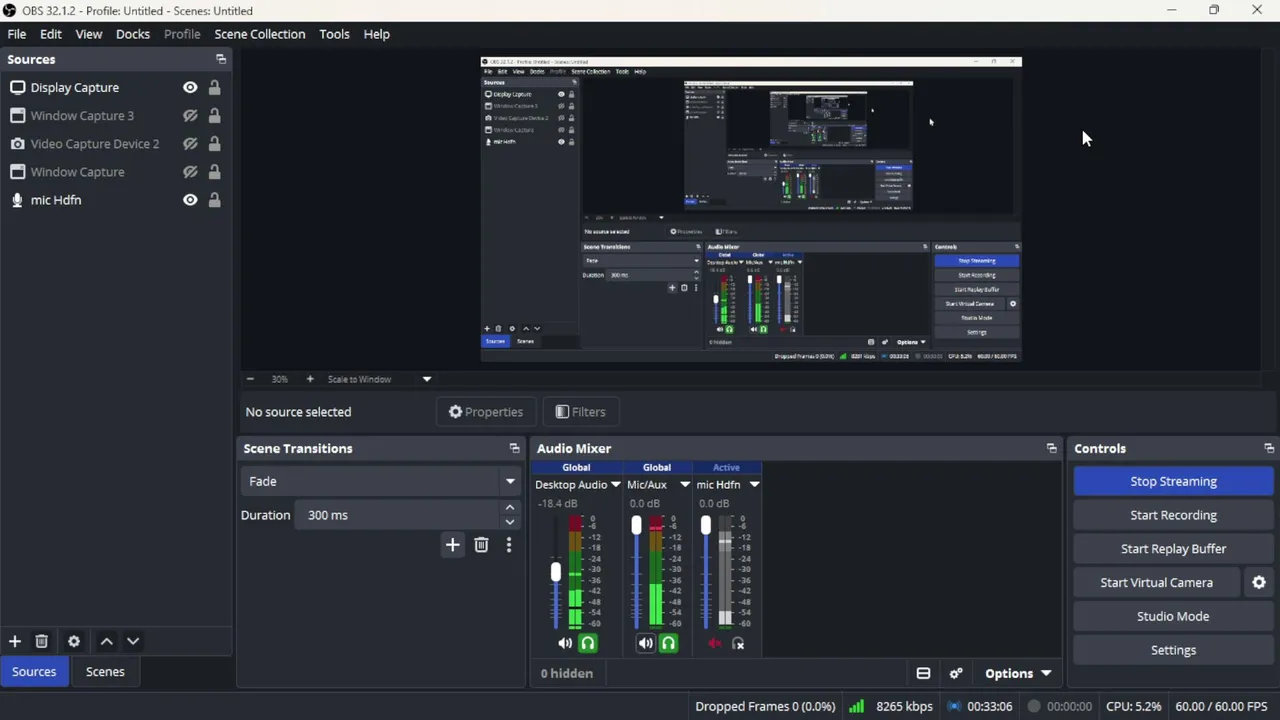This screenshot has height=720, width=1280.
Task: Open the Docks menu
Action: [x=133, y=34]
